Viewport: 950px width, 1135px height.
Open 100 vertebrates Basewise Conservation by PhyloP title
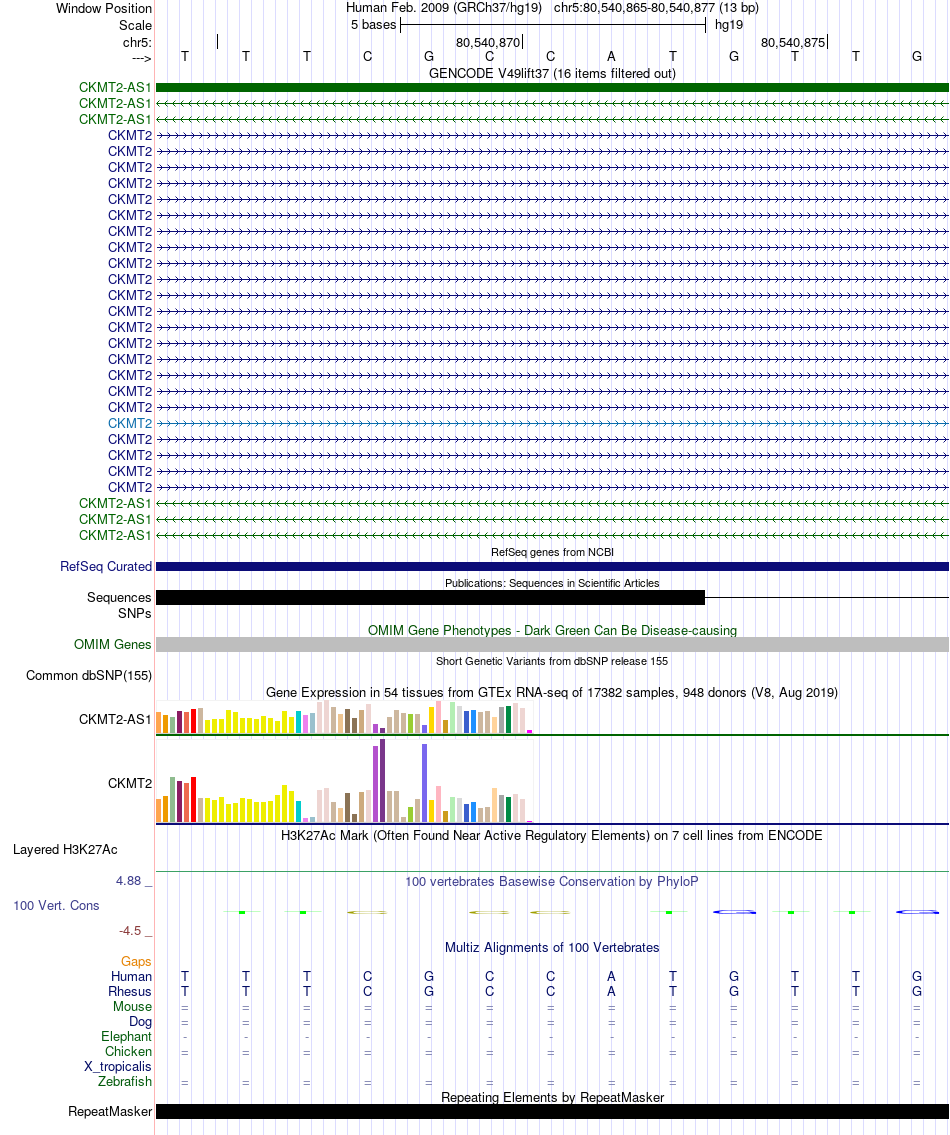click(552, 882)
